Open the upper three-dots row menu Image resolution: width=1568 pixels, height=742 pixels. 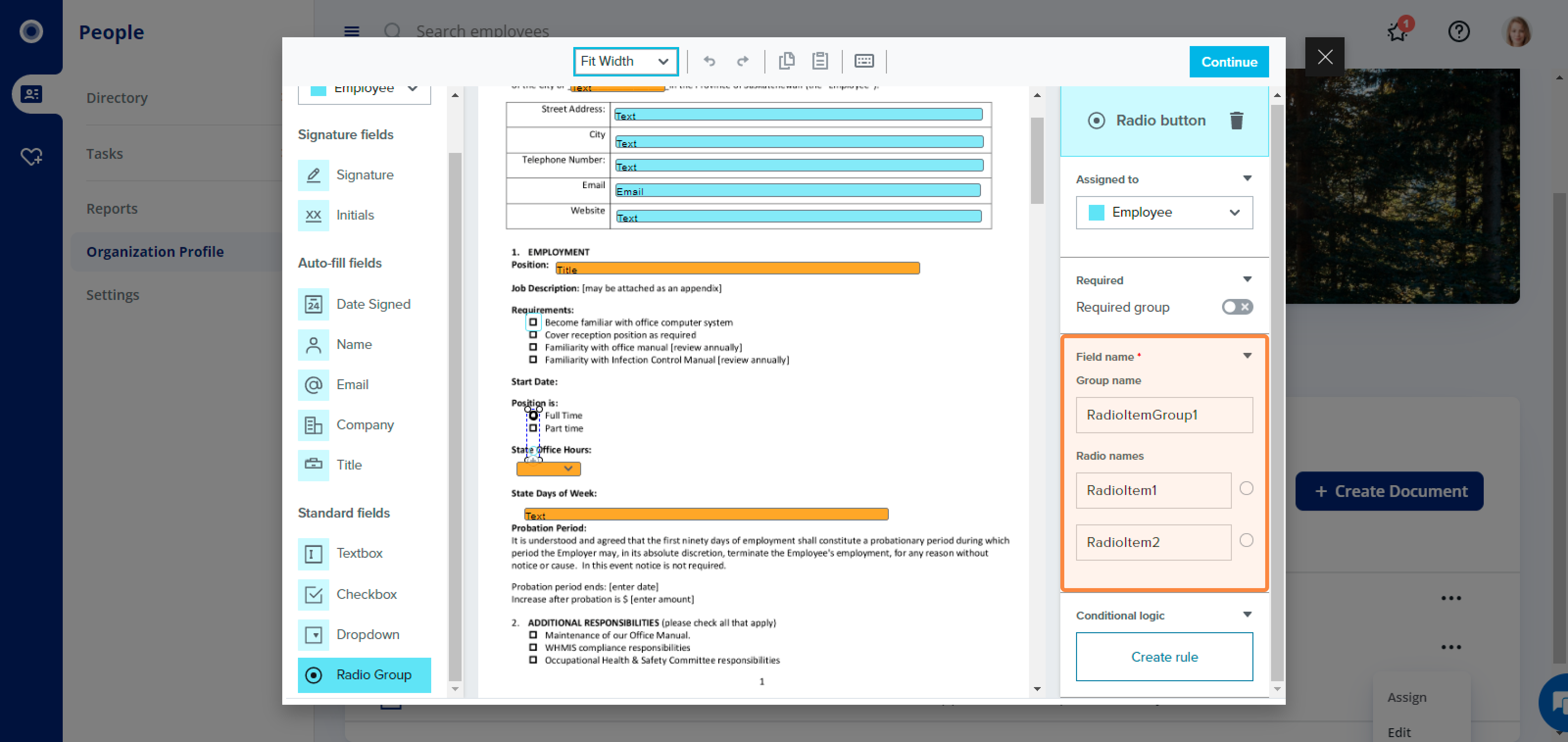pyautogui.click(x=1450, y=598)
